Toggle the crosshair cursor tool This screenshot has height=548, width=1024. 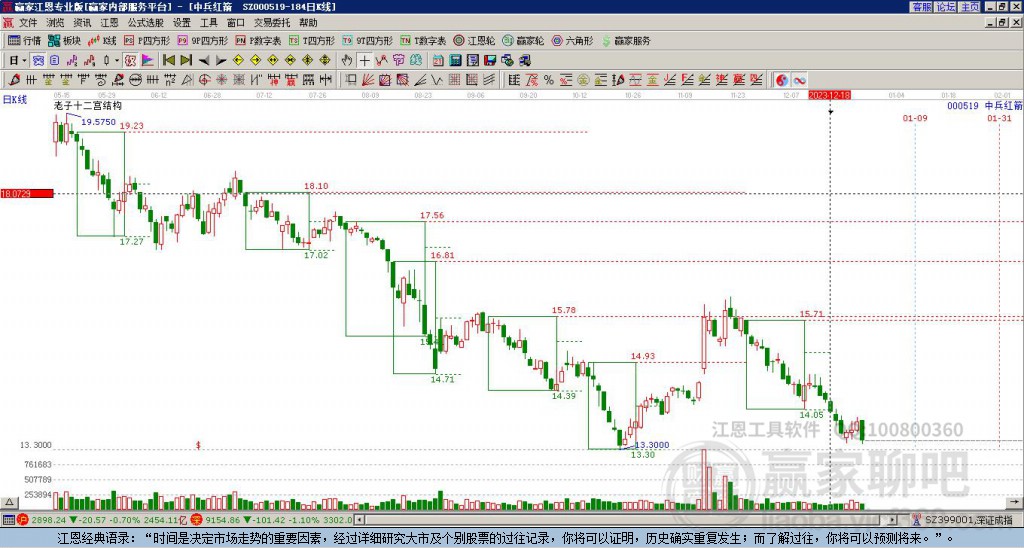point(364,61)
